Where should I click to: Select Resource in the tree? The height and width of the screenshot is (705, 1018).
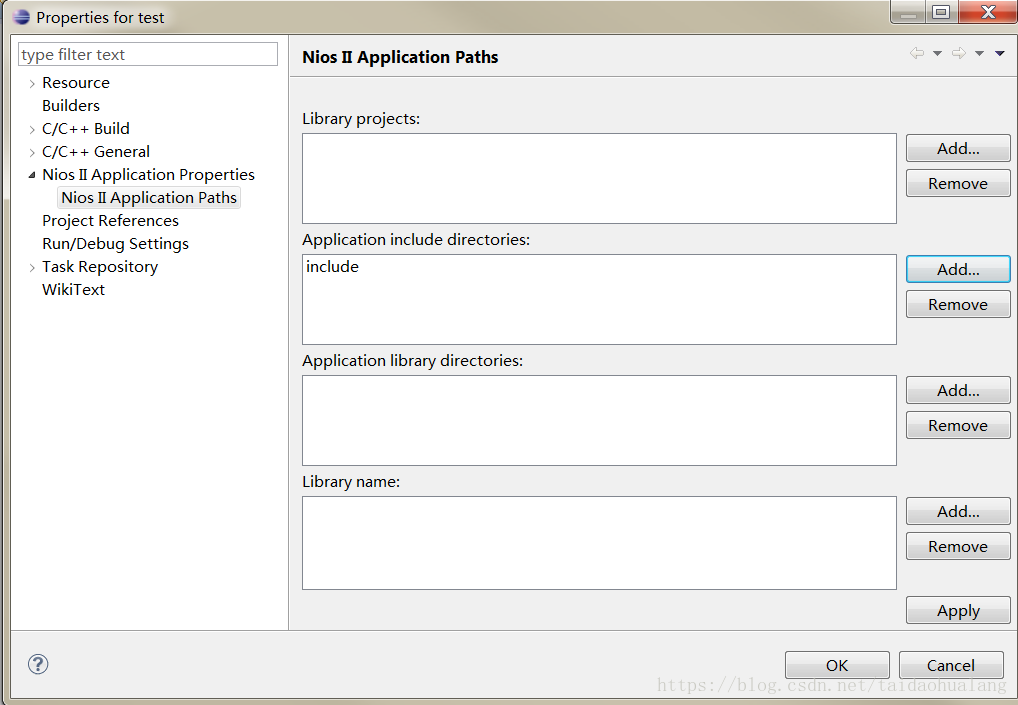(x=76, y=83)
